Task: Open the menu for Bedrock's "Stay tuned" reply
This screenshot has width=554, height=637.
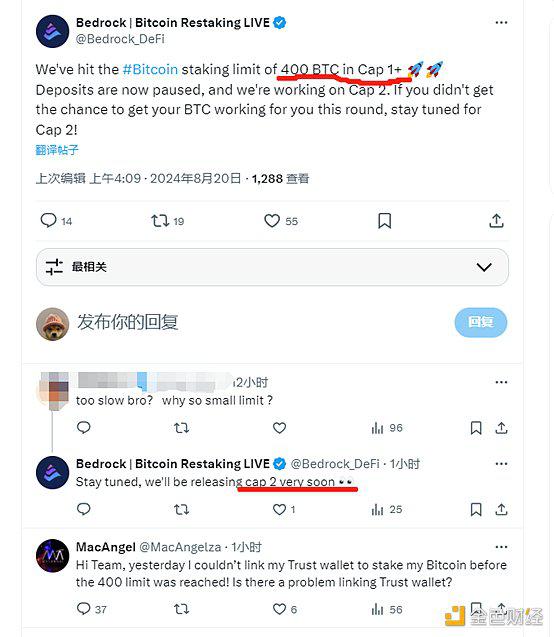Action: coord(501,464)
